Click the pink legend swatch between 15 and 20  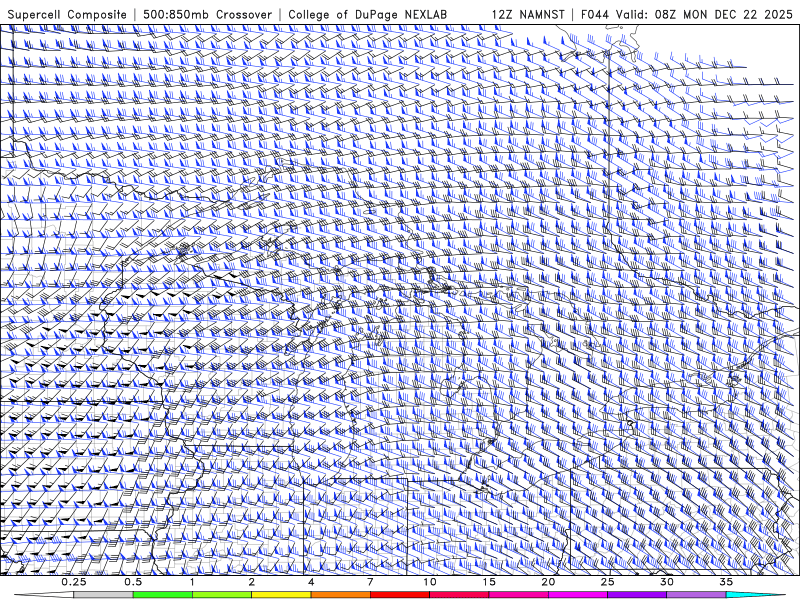pos(518,595)
